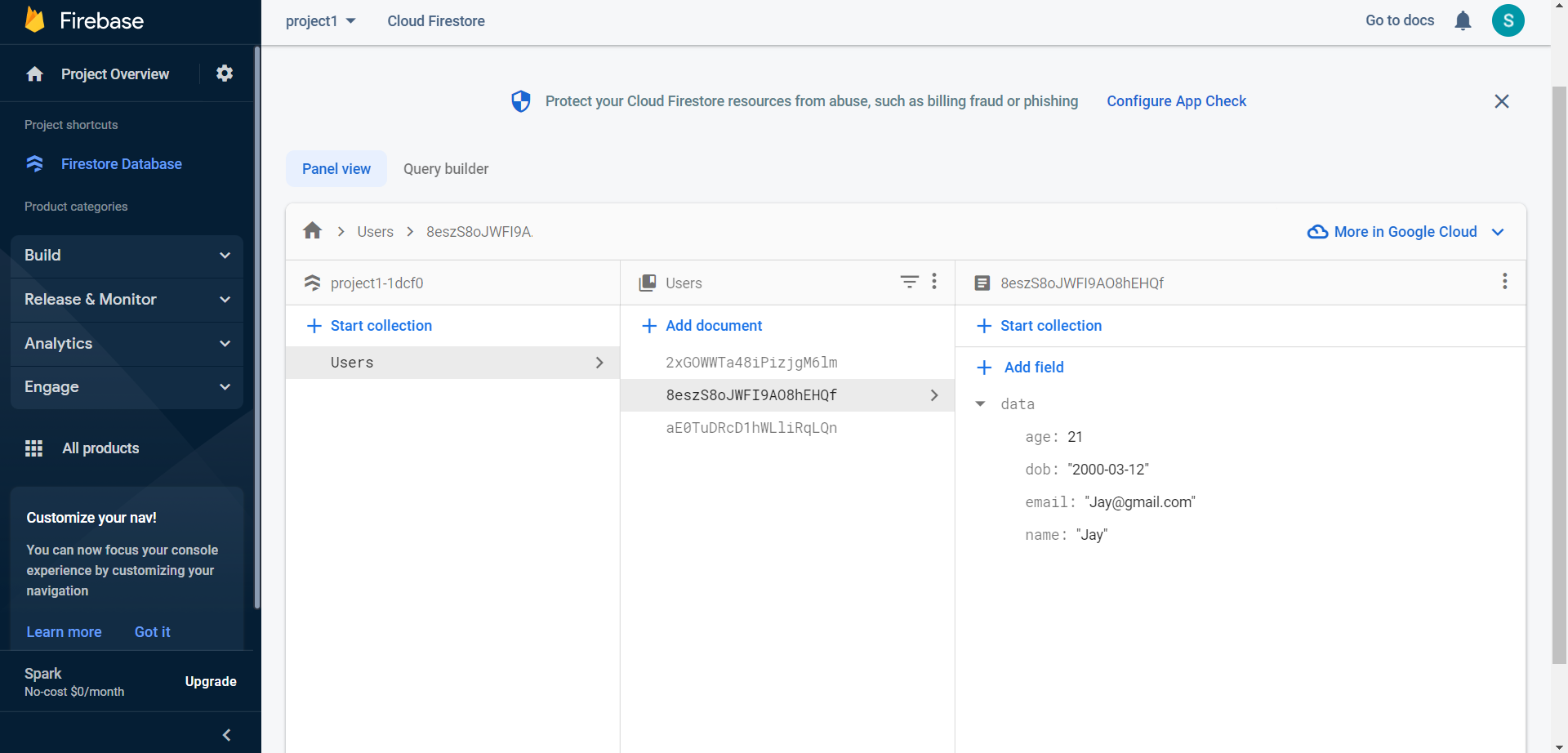The image size is (1568, 753).
Task: Open the Users collection filter icon
Action: click(909, 282)
